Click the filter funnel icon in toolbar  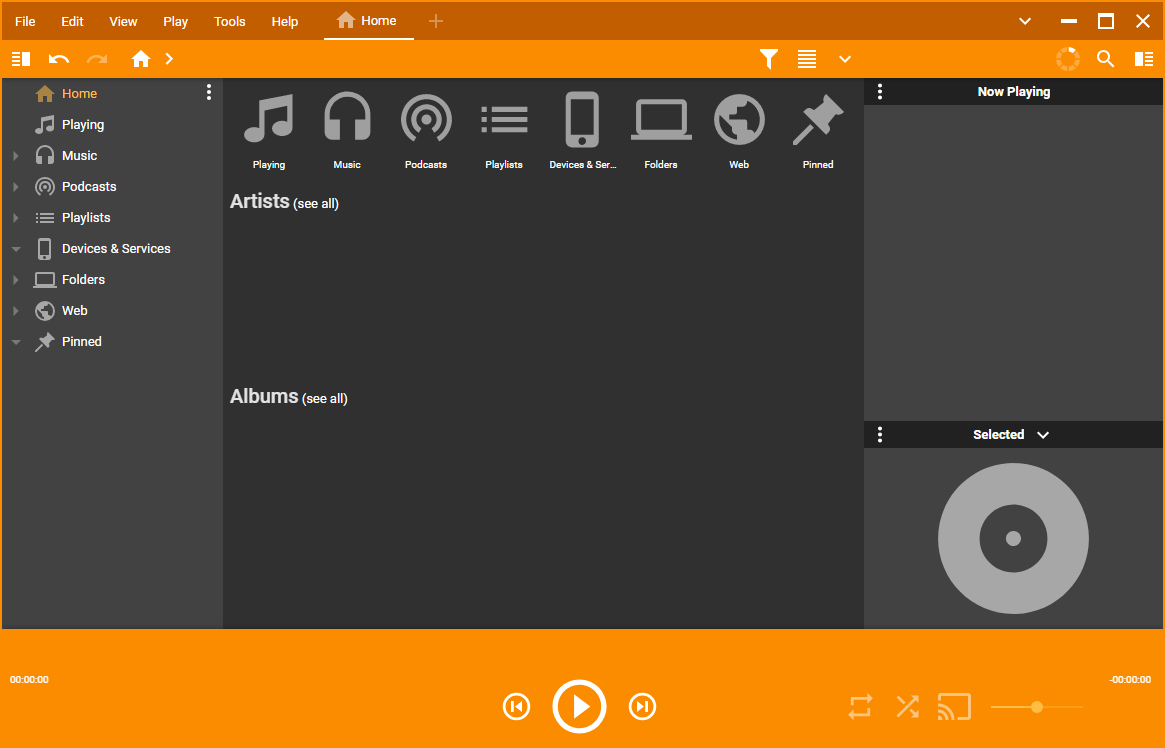coord(768,59)
